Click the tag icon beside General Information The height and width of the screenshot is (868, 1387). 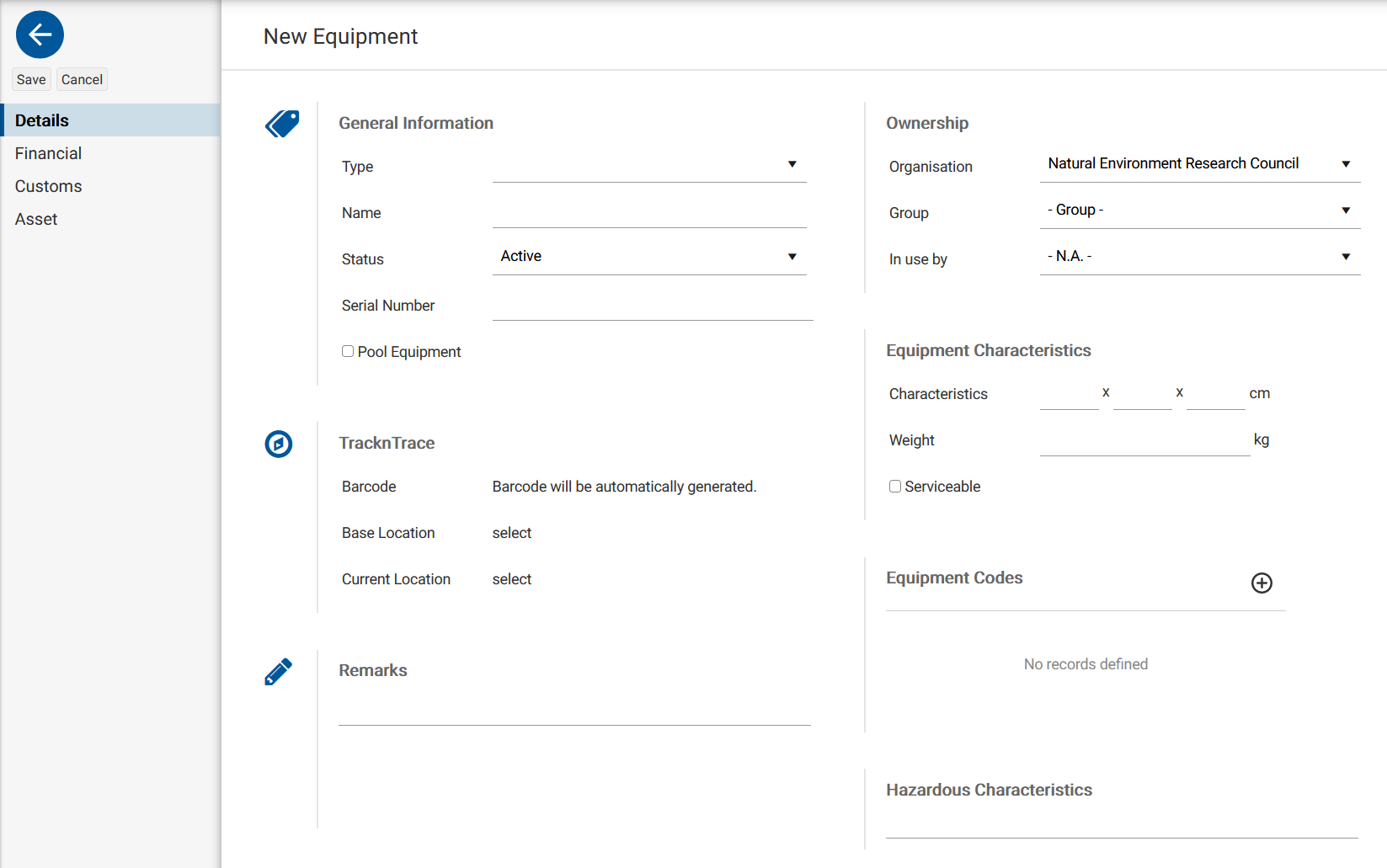(x=281, y=123)
